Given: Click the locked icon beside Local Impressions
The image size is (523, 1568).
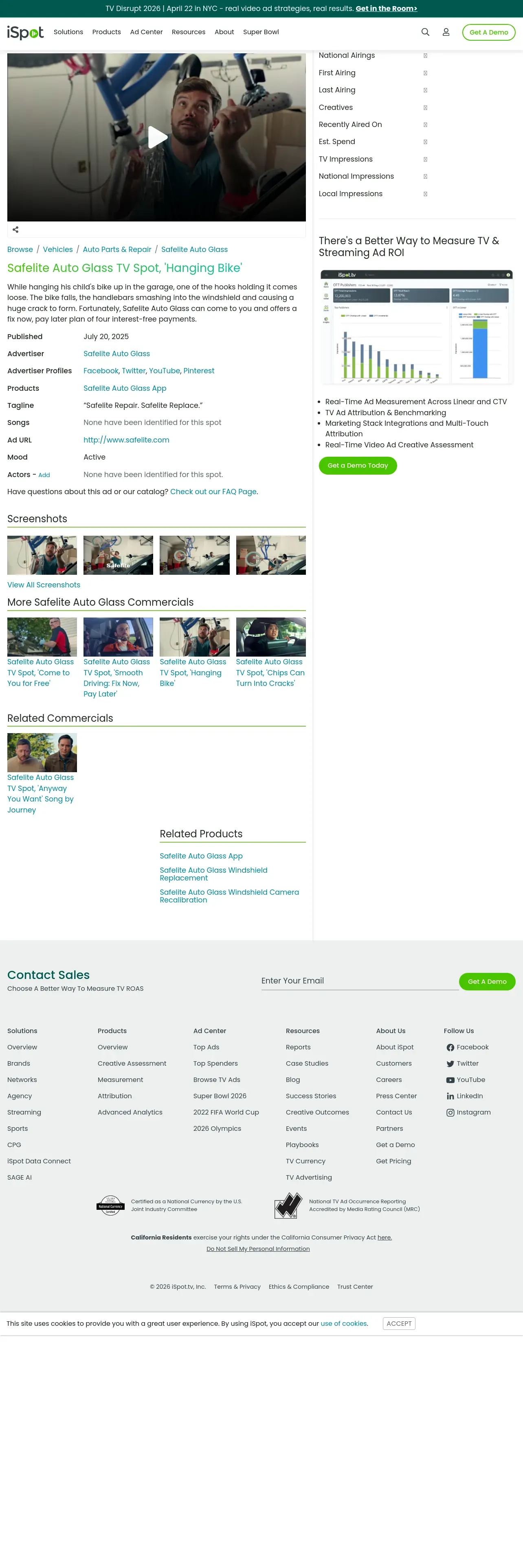Looking at the screenshot, I should (425, 194).
